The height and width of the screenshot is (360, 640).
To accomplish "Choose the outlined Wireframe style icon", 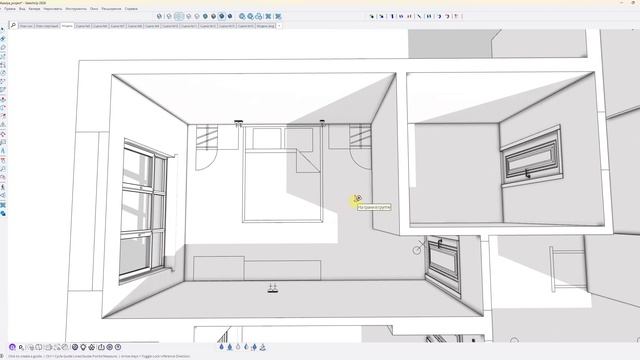I will point(189,16).
